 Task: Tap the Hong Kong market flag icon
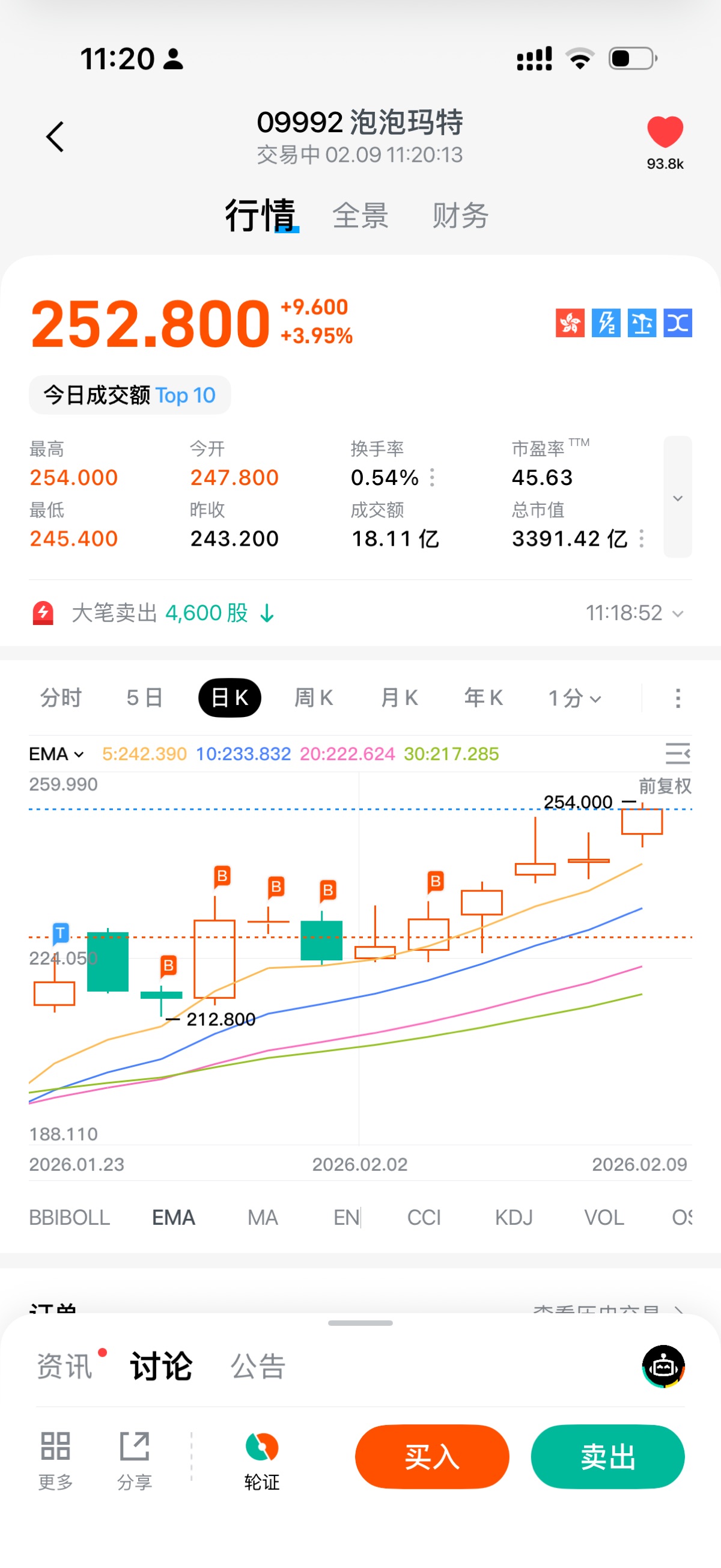click(x=570, y=323)
